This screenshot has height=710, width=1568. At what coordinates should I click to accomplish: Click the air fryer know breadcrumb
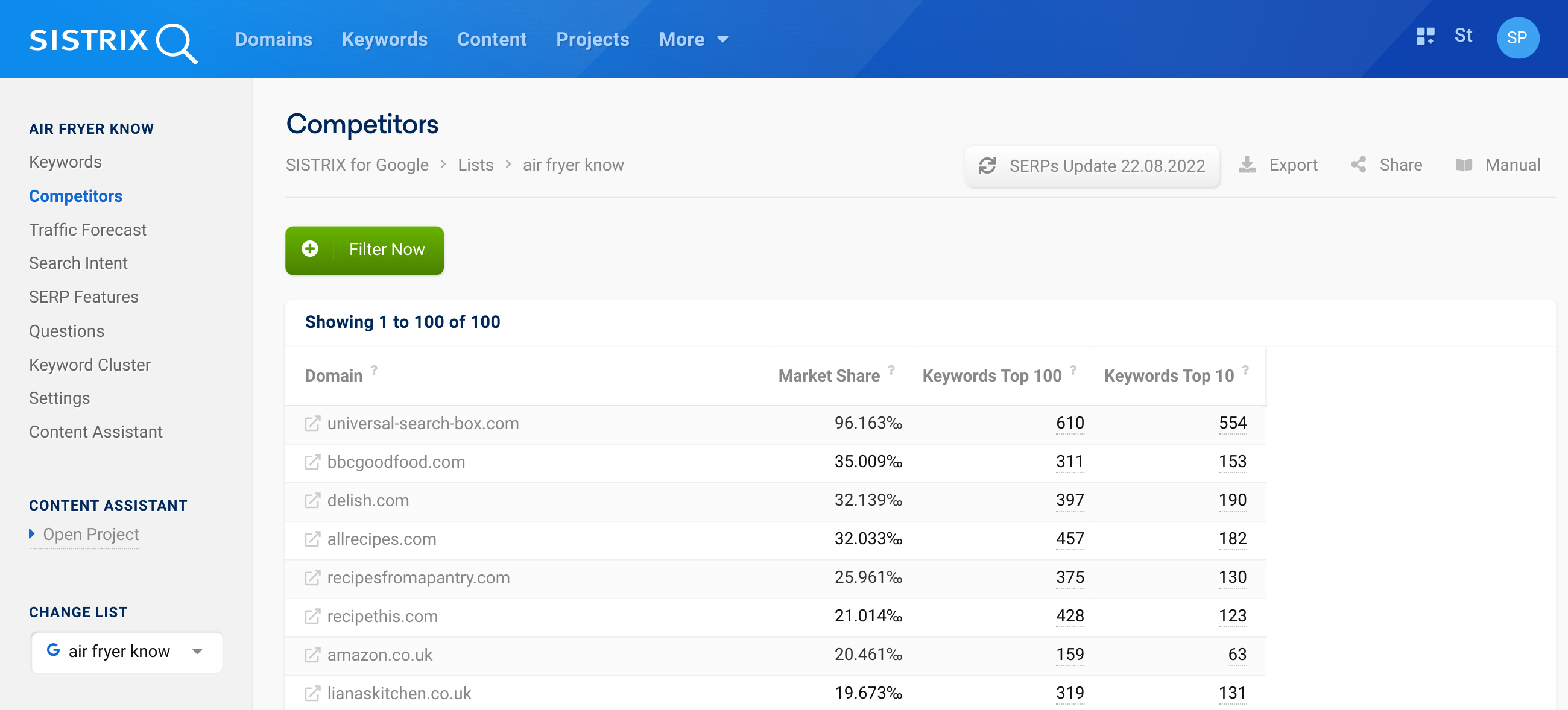tap(573, 165)
